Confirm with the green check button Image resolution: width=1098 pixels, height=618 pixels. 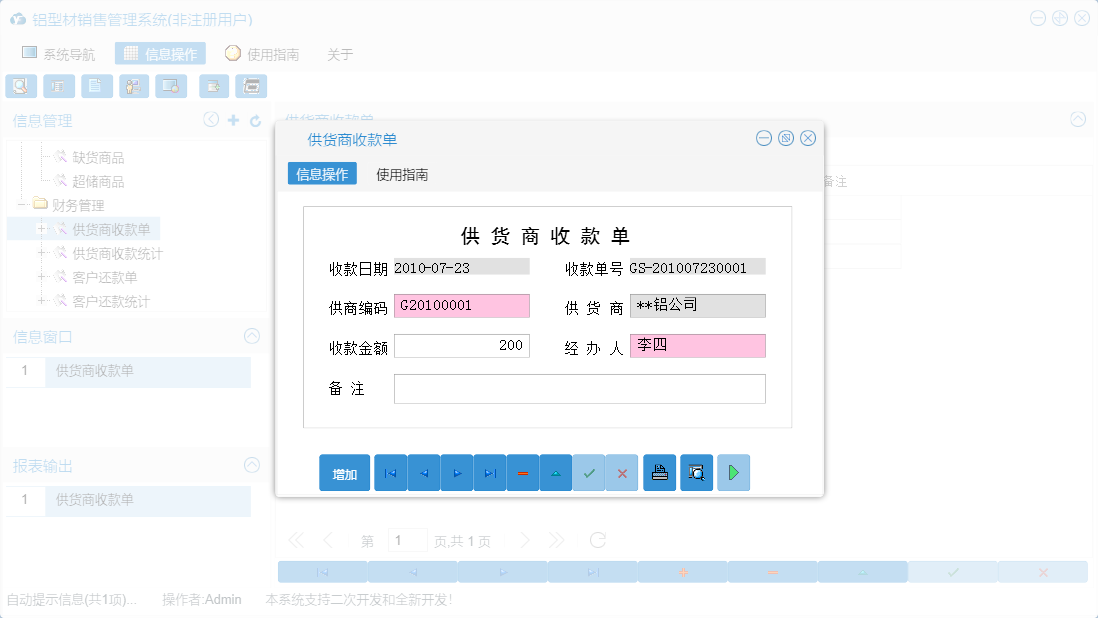[589, 472]
